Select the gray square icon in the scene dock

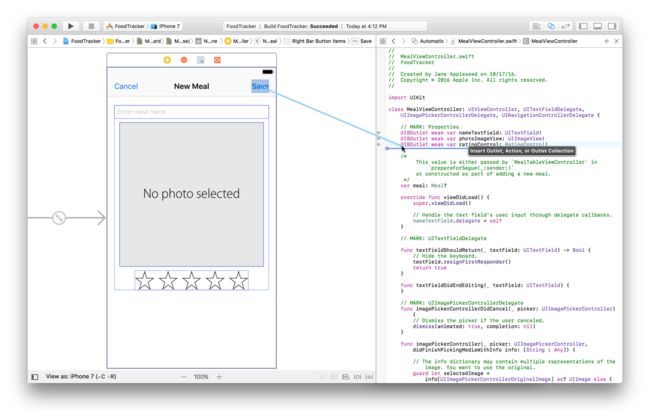(x=200, y=60)
